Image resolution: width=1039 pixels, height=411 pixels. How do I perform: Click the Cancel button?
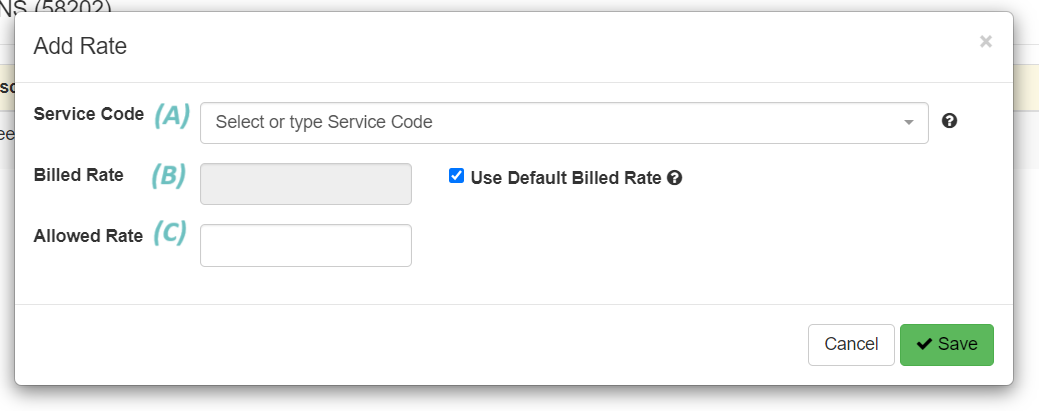click(x=851, y=345)
